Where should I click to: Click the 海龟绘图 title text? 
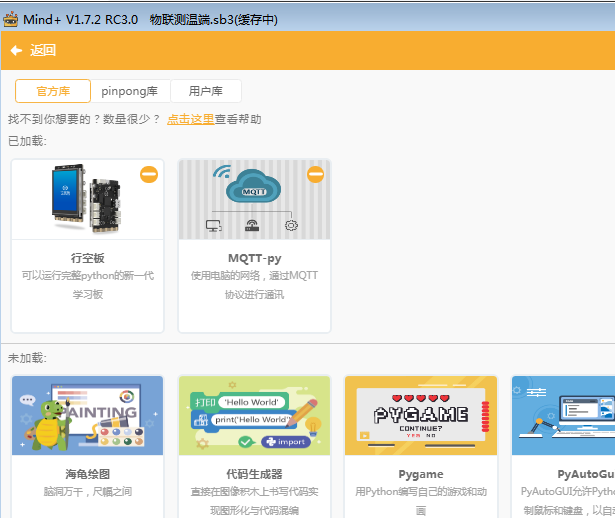pos(87,474)
